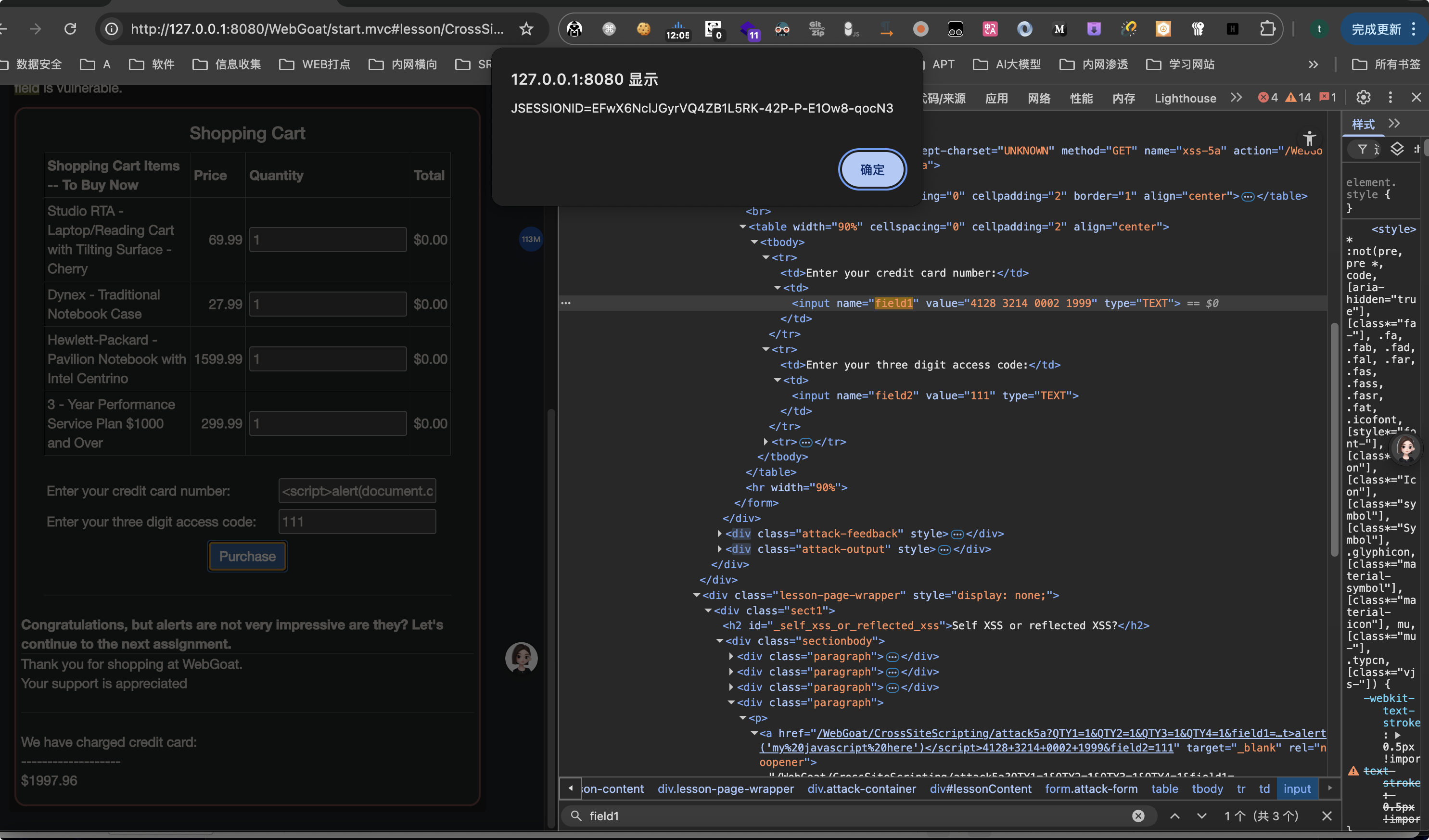The height and width of the screenshot is (840, 1429).
Task: Expand the attack-feedback div node
Action: click(720, 534)
